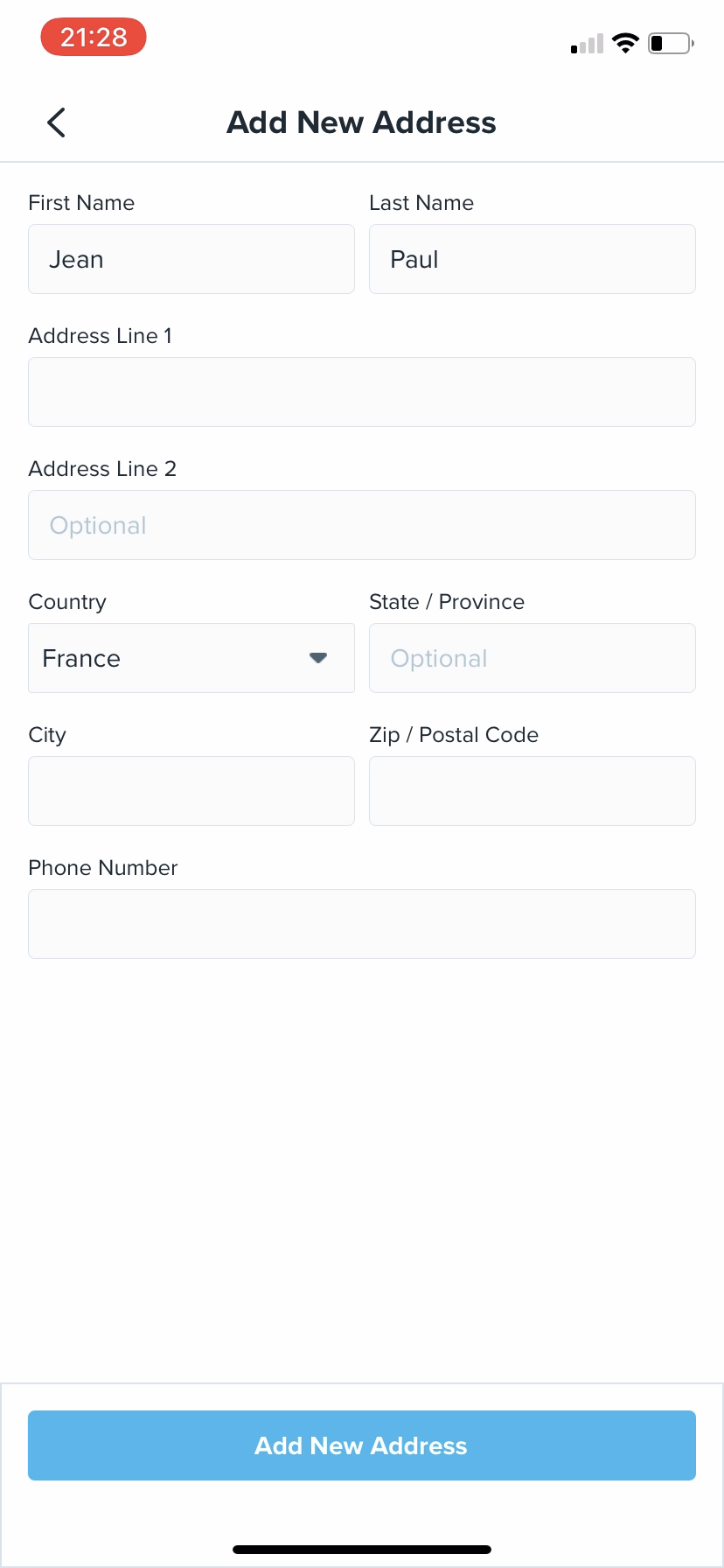Viewport: 724px width, 1568px height.
Task: Tap the red time indicator pill
Action: [x=94, y=38]
